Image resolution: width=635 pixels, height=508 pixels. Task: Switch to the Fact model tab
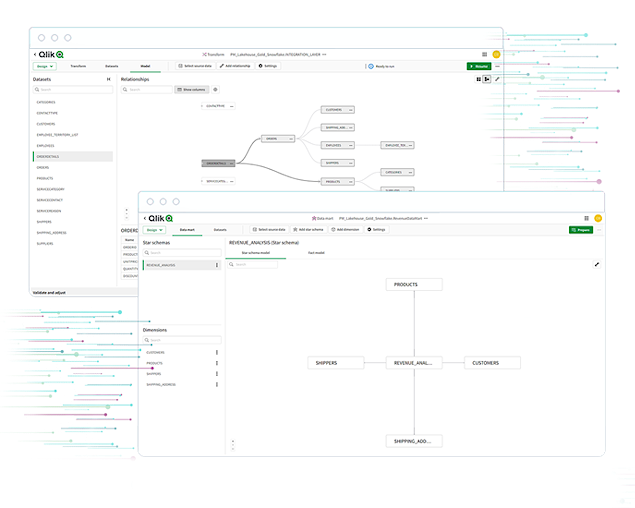point(316,253)
